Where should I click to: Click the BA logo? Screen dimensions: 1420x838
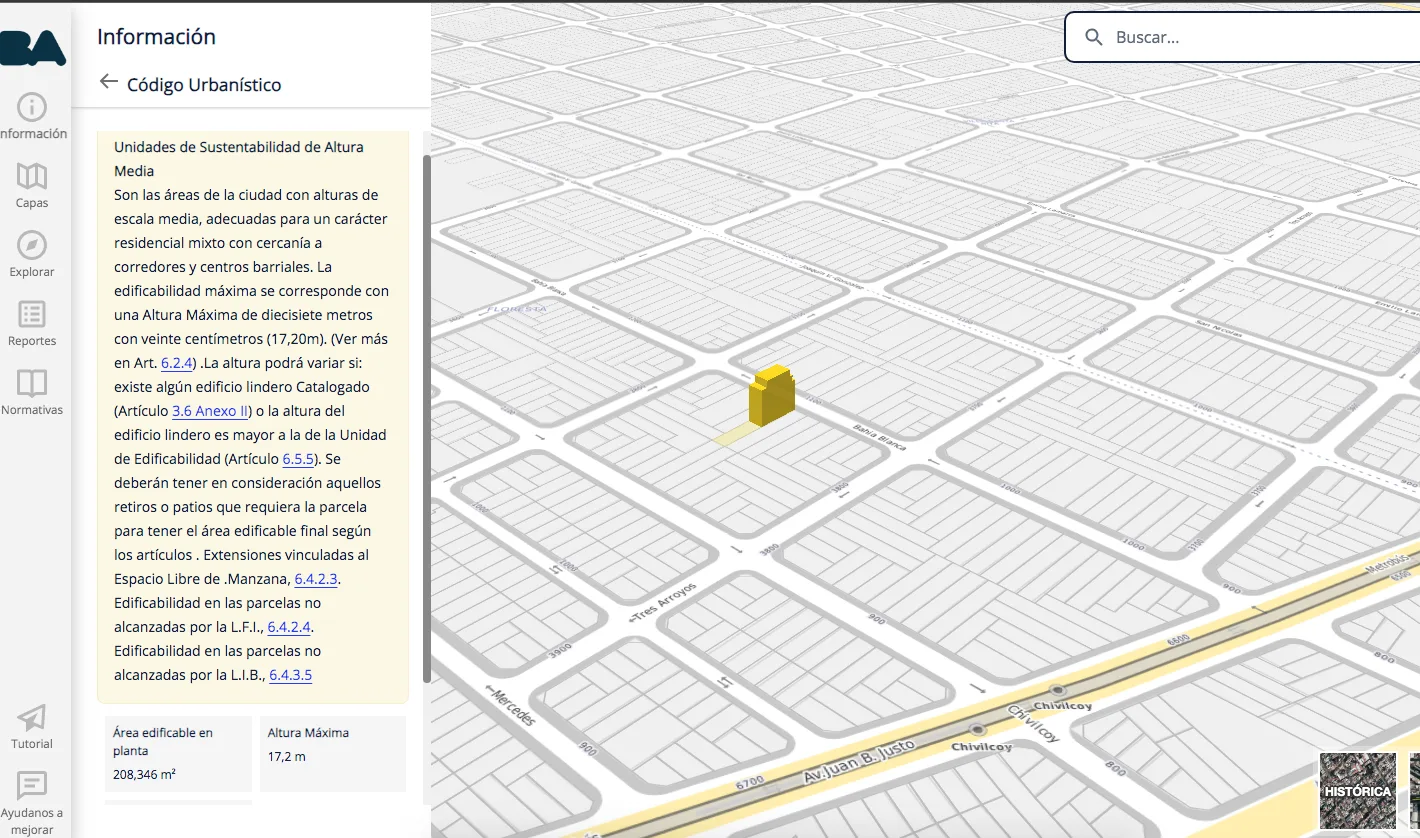tap(32, 46)
